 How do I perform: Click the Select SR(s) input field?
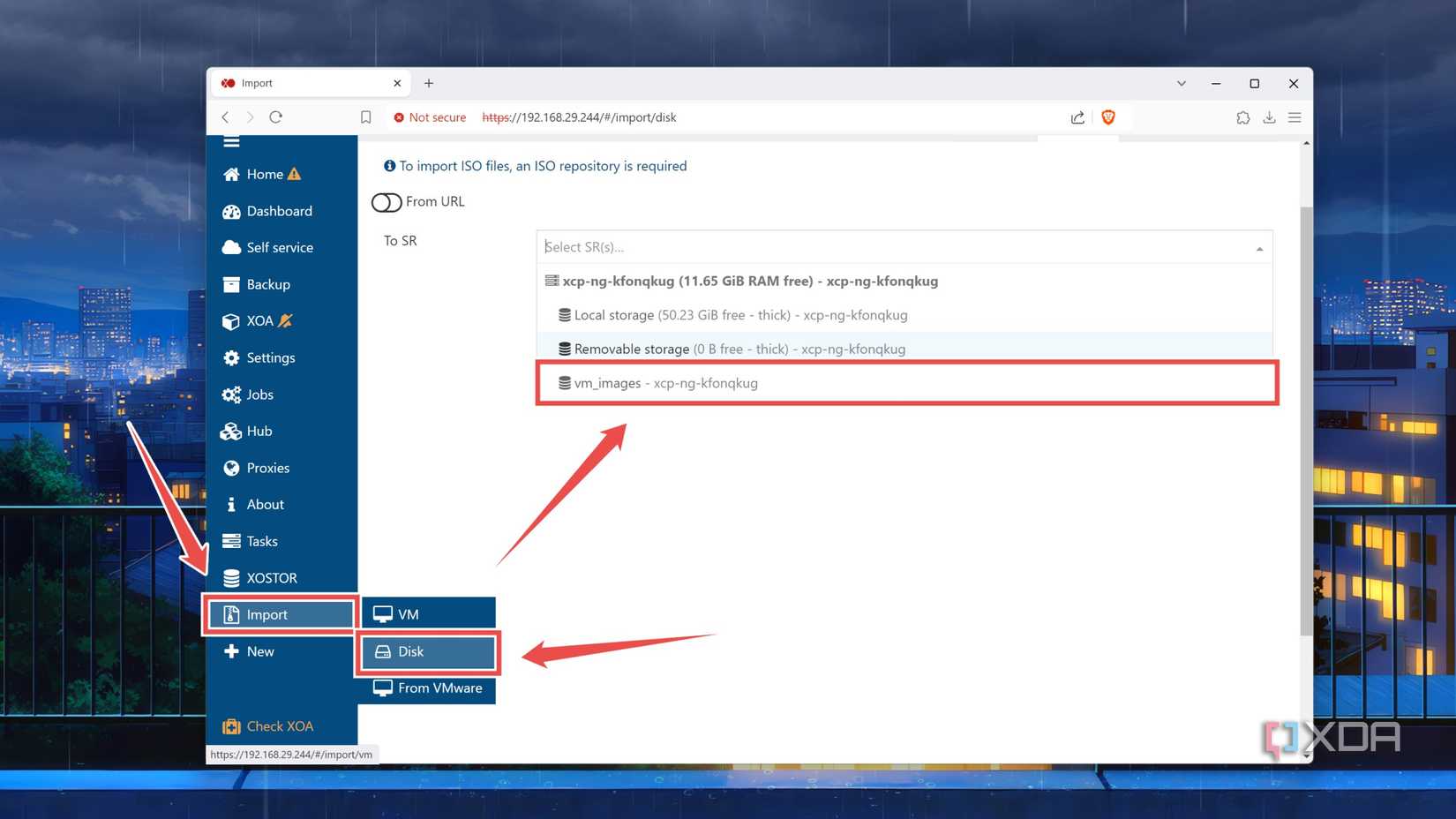(896, 247)
